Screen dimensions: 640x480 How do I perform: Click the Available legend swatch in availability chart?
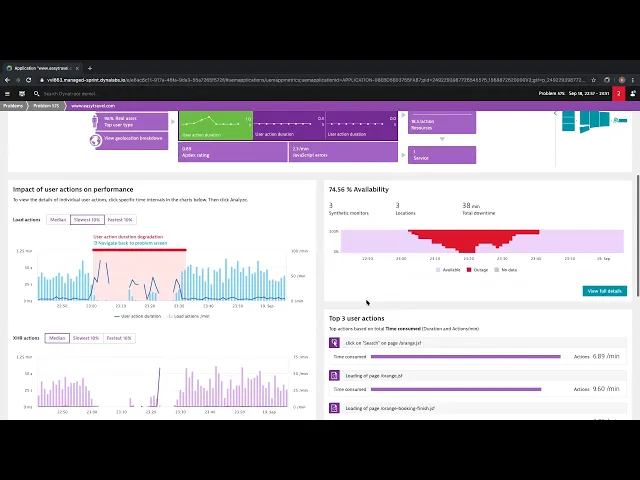[438, 270]
